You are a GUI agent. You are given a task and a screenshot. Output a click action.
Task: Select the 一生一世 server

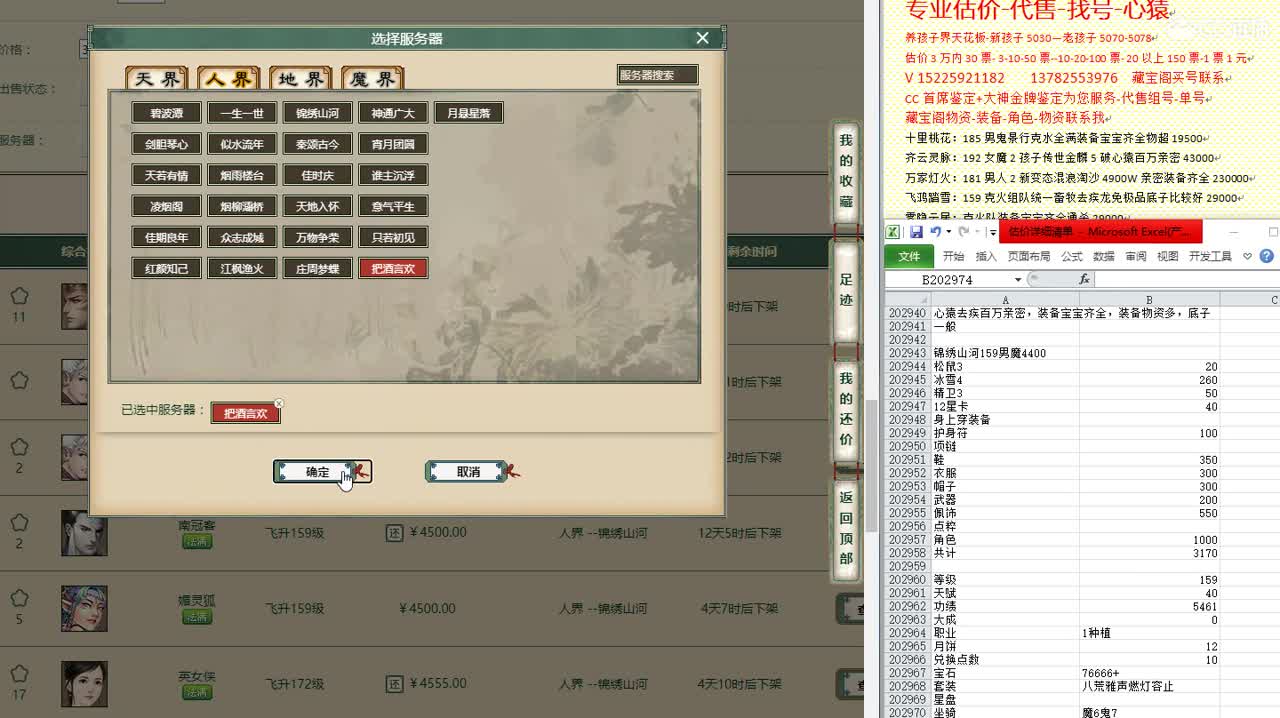242,113
